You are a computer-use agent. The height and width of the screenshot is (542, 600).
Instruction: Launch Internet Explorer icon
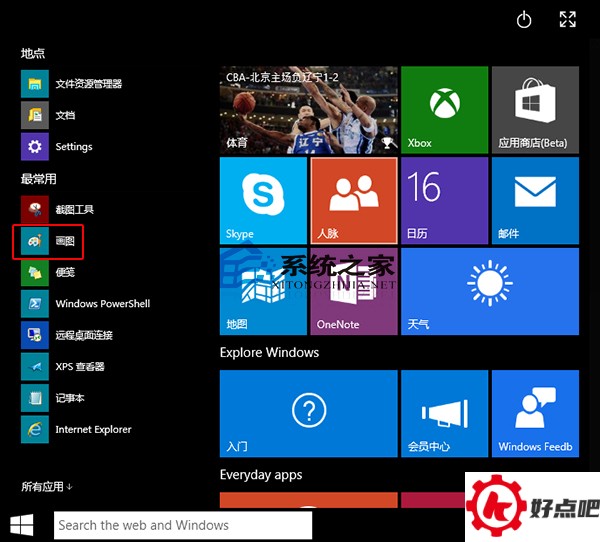click(x=35, y=429)
